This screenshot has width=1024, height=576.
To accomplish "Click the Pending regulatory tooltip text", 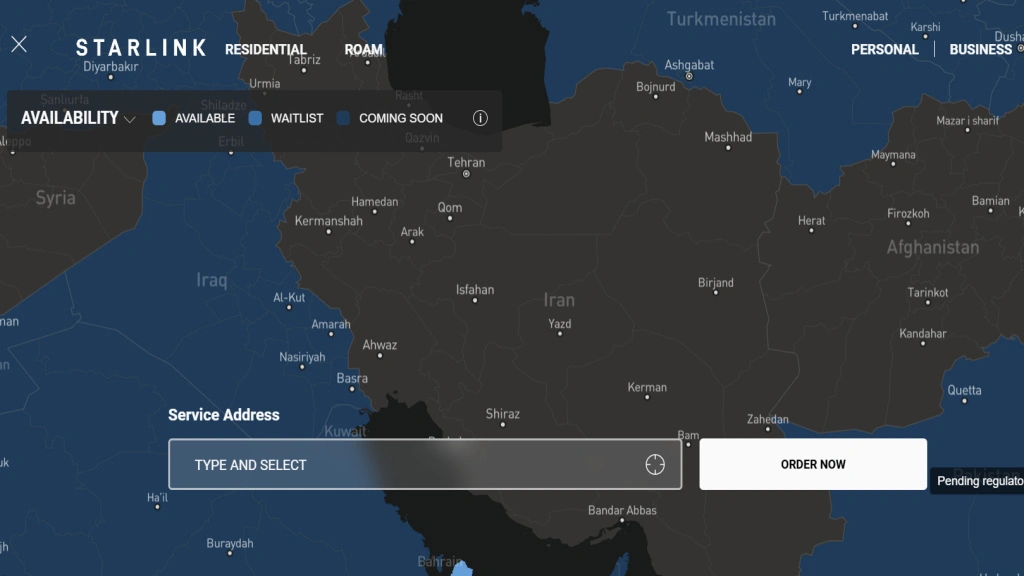I will [980, 481].
